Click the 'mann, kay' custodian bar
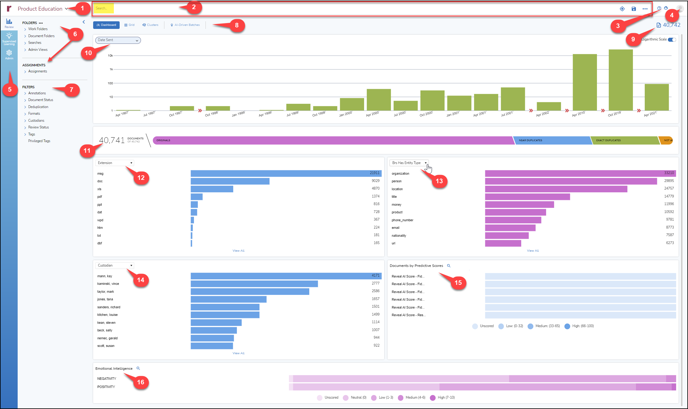 (286, 276)
